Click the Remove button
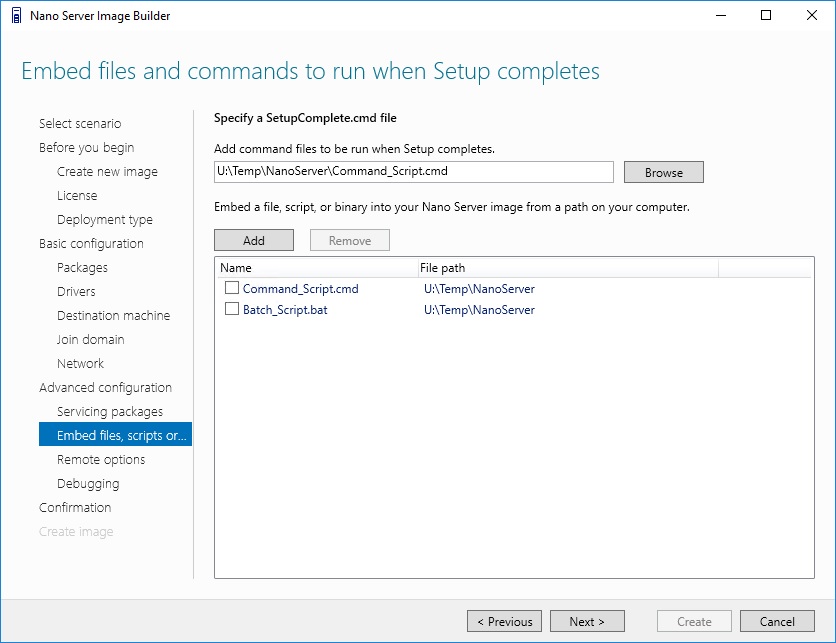This screenshot has width=836, height=643. pyautogui.click(x=350, y=240)
